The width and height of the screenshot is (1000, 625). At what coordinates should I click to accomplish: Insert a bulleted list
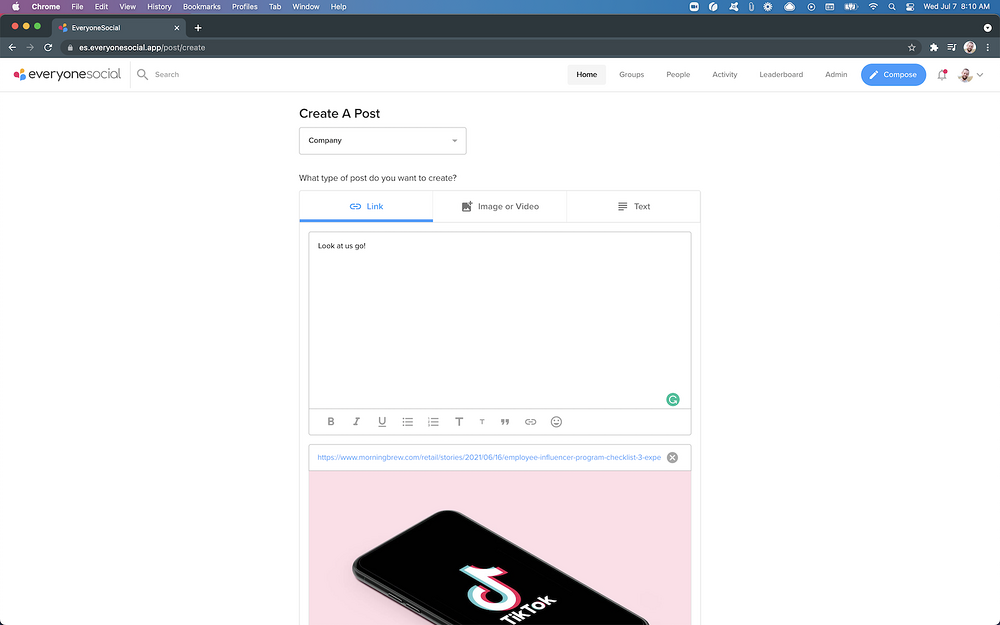coord(408,422)
